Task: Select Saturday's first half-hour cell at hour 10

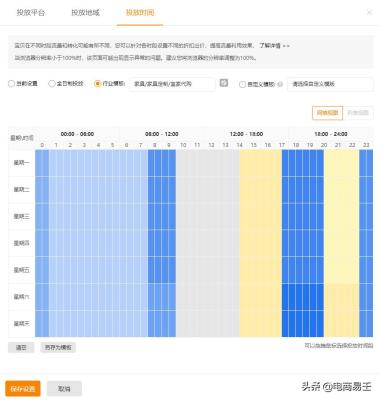Action: pyautogui.click(x=179, y=297)
